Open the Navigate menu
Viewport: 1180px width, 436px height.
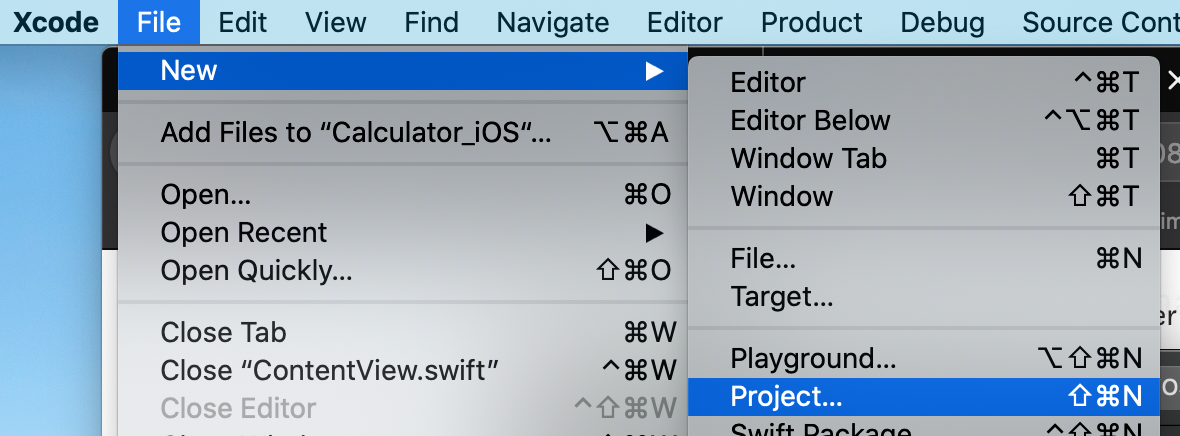point(552,22)
